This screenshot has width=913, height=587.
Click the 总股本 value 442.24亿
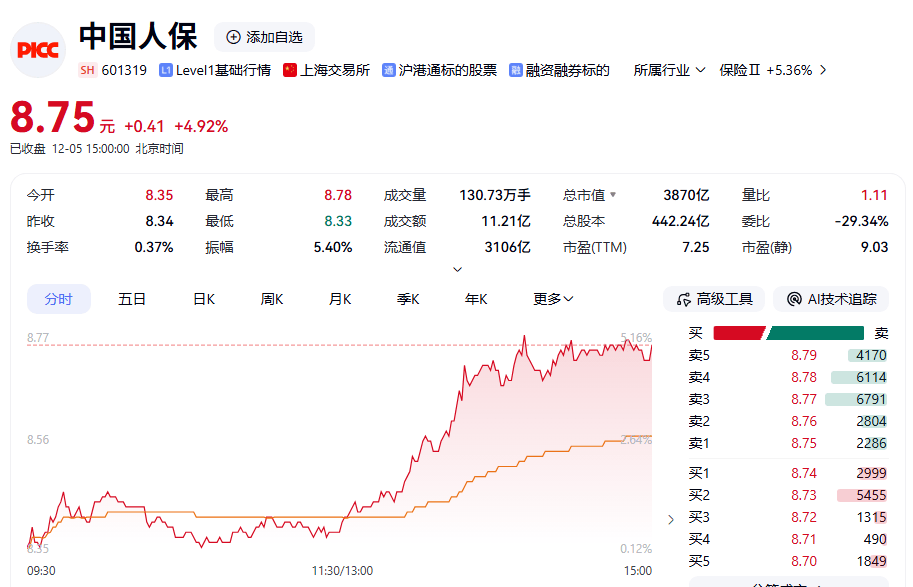coord(681,221)
